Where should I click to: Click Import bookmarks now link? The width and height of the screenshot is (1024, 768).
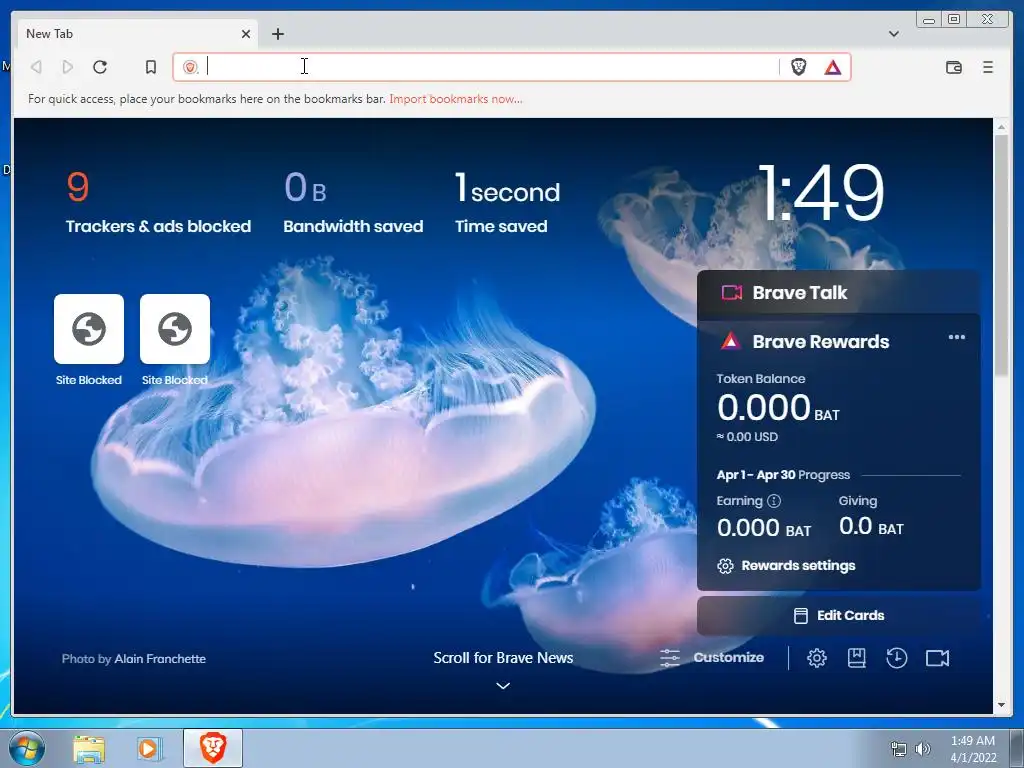tap(456, 99)
